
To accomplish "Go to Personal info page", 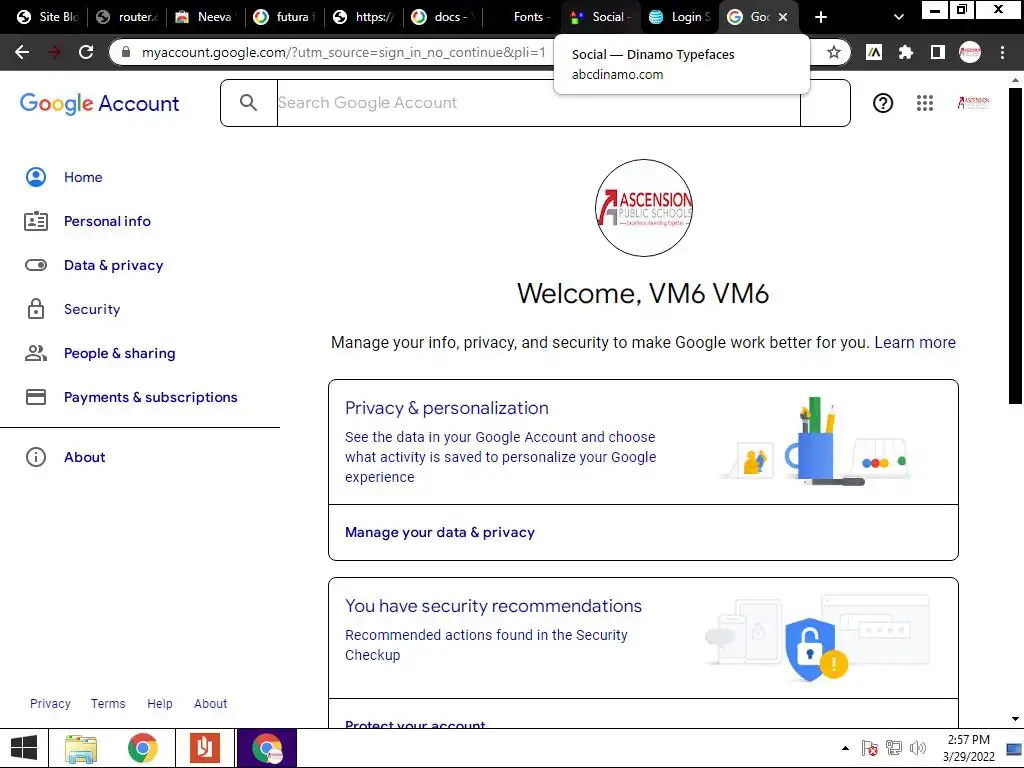I will pyautogui.click(x=107, y=221).
